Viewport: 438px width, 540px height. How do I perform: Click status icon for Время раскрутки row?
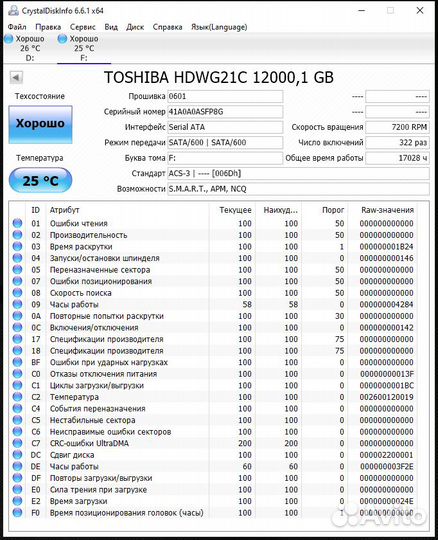(17, 247)
